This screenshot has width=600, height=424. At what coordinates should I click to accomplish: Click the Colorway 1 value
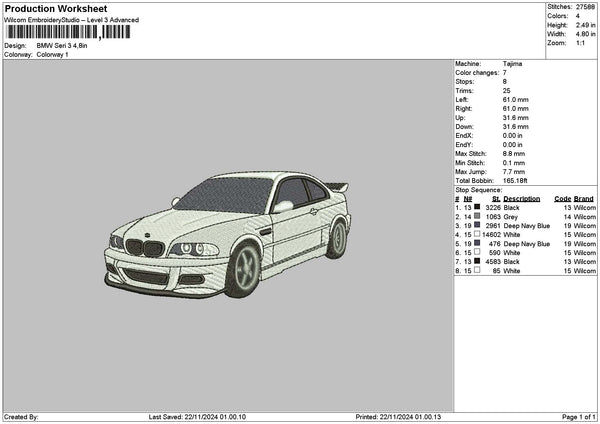[x=52, y=55]
